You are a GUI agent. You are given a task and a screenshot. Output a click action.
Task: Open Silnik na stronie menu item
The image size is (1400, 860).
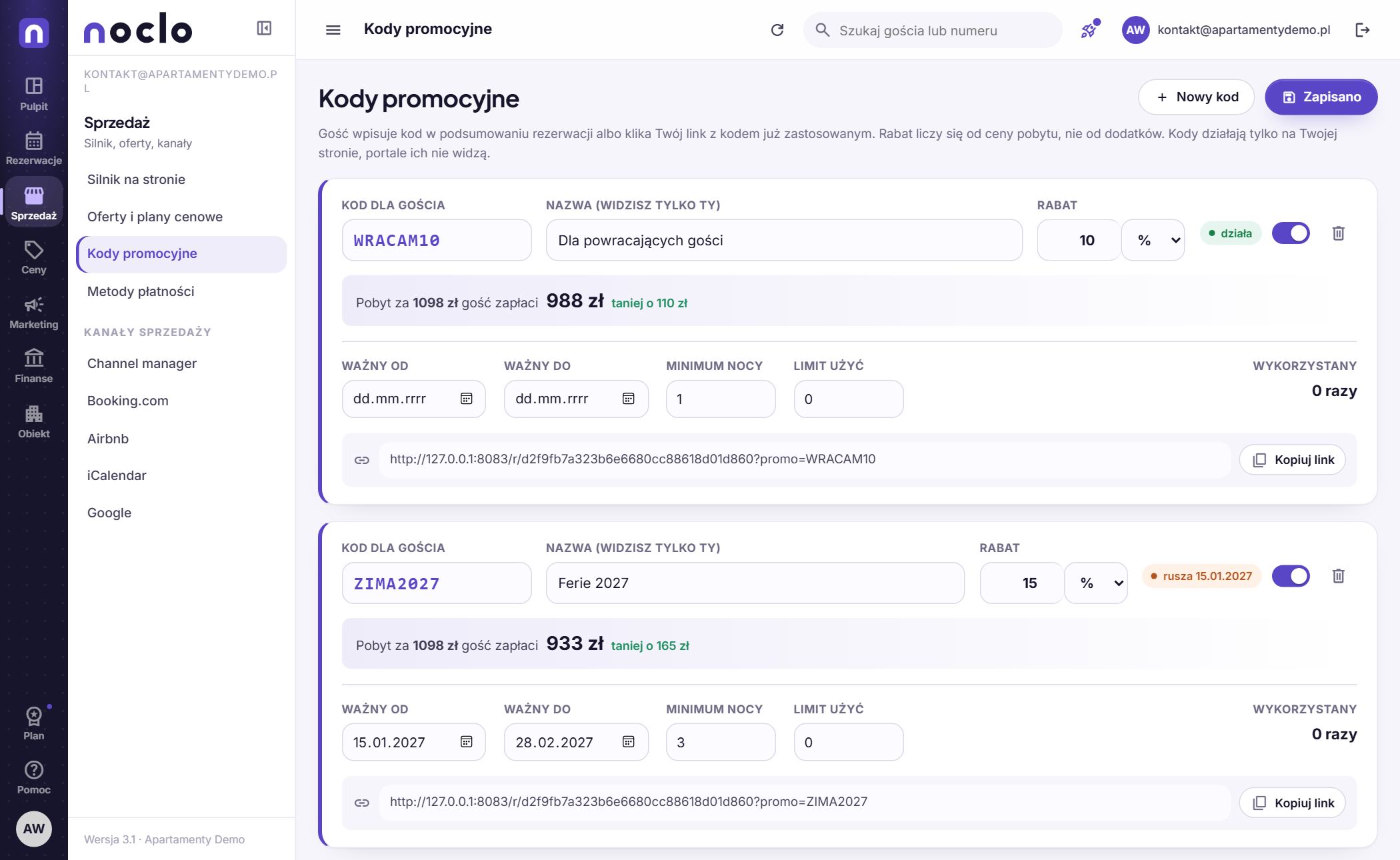181,179
